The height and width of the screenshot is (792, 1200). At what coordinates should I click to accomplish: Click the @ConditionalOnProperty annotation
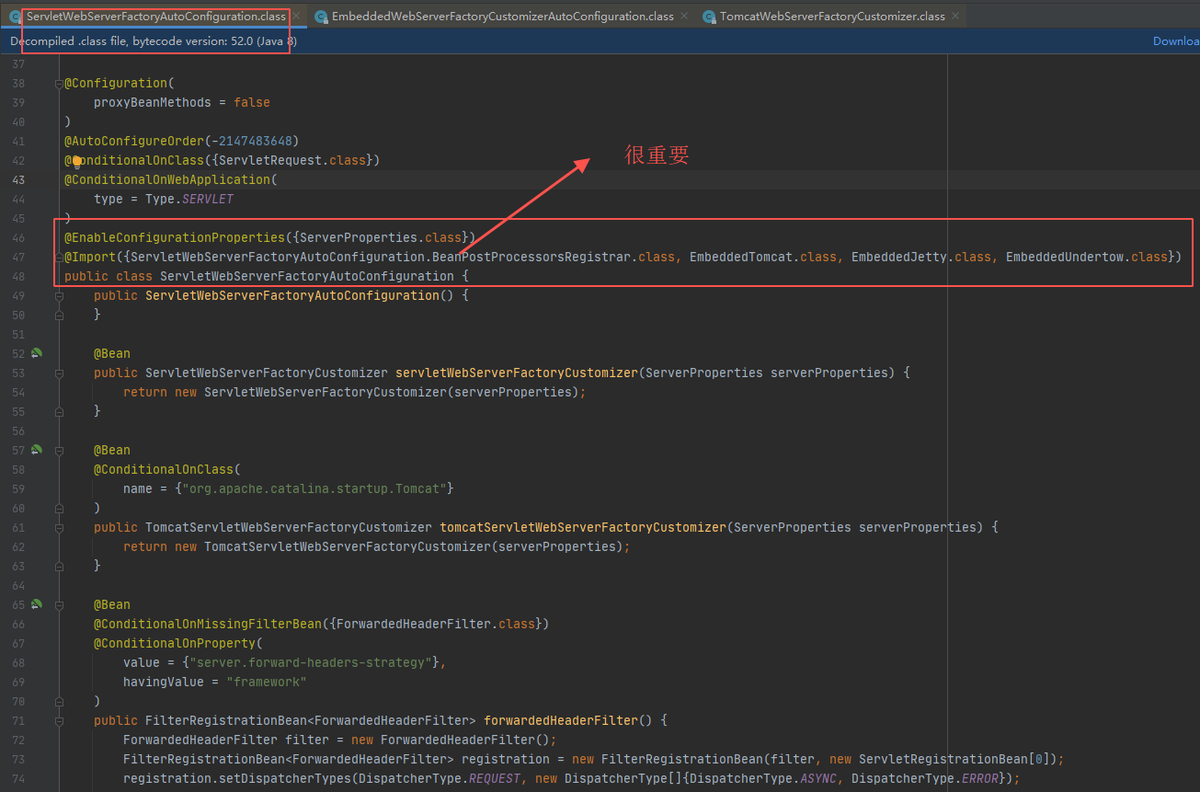point(175,643)
